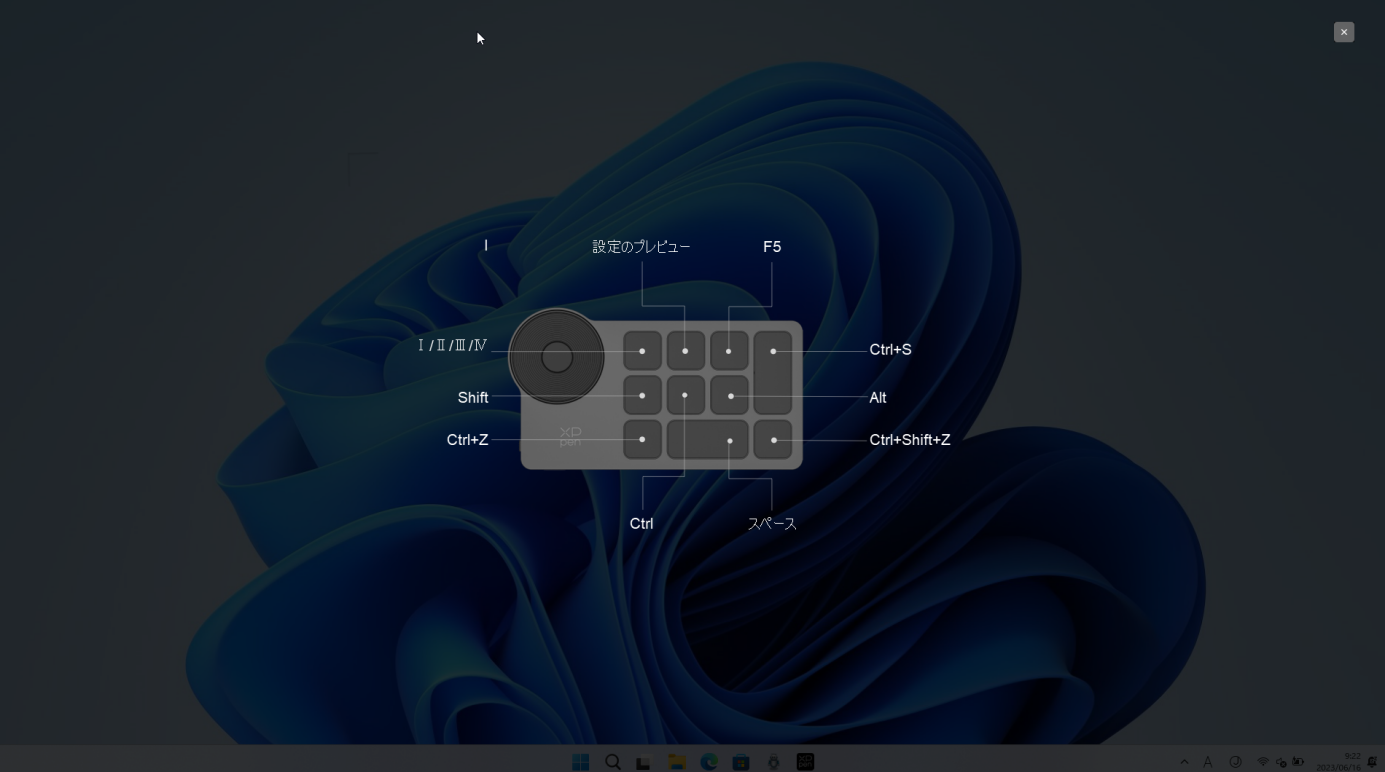Click the 'Ctrl' label below the remote
Viewport: 1385px width, 772px height.
(x=641, y=524)
